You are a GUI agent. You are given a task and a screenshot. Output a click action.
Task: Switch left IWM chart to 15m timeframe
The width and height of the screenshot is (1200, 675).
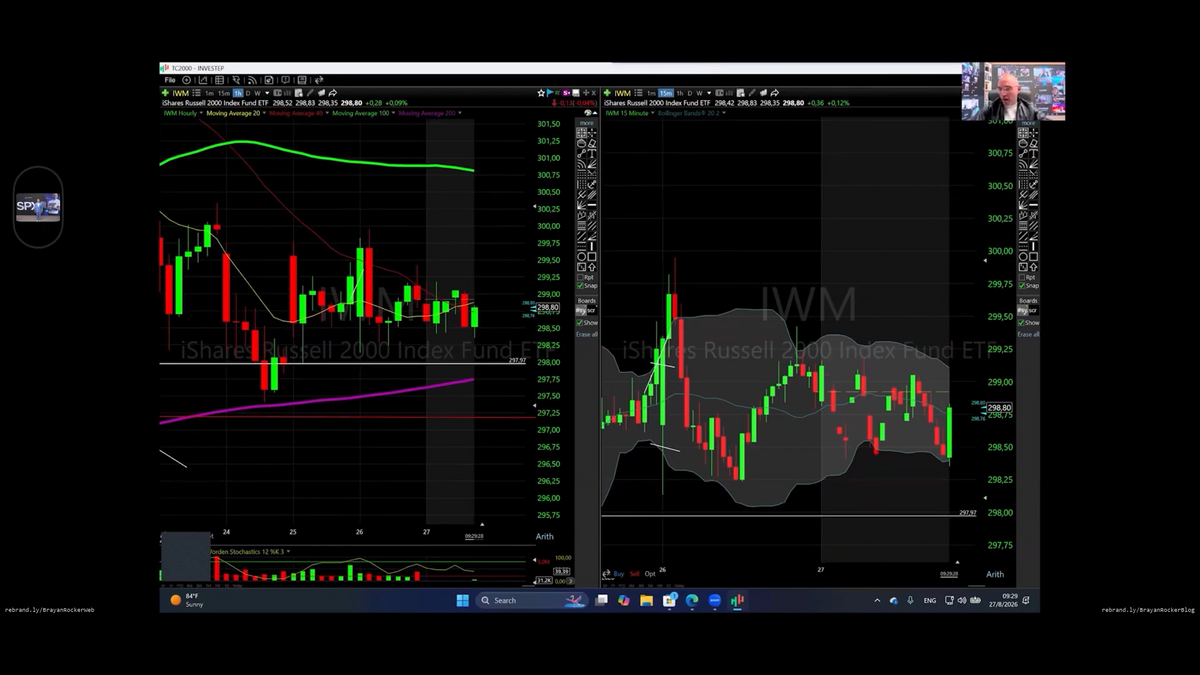click(x=224, y=93)
